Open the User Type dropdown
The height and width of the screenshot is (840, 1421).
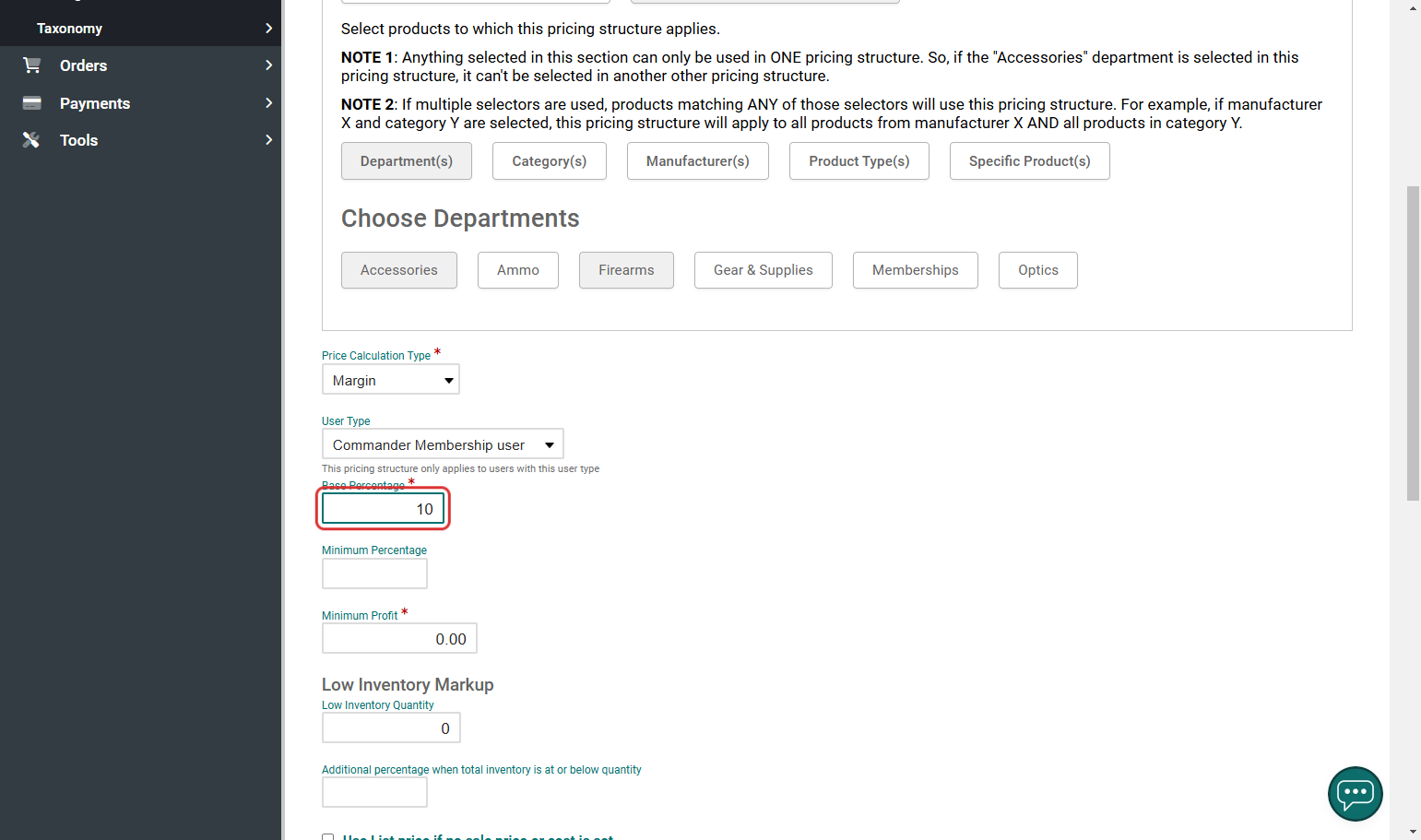(443, 444)
